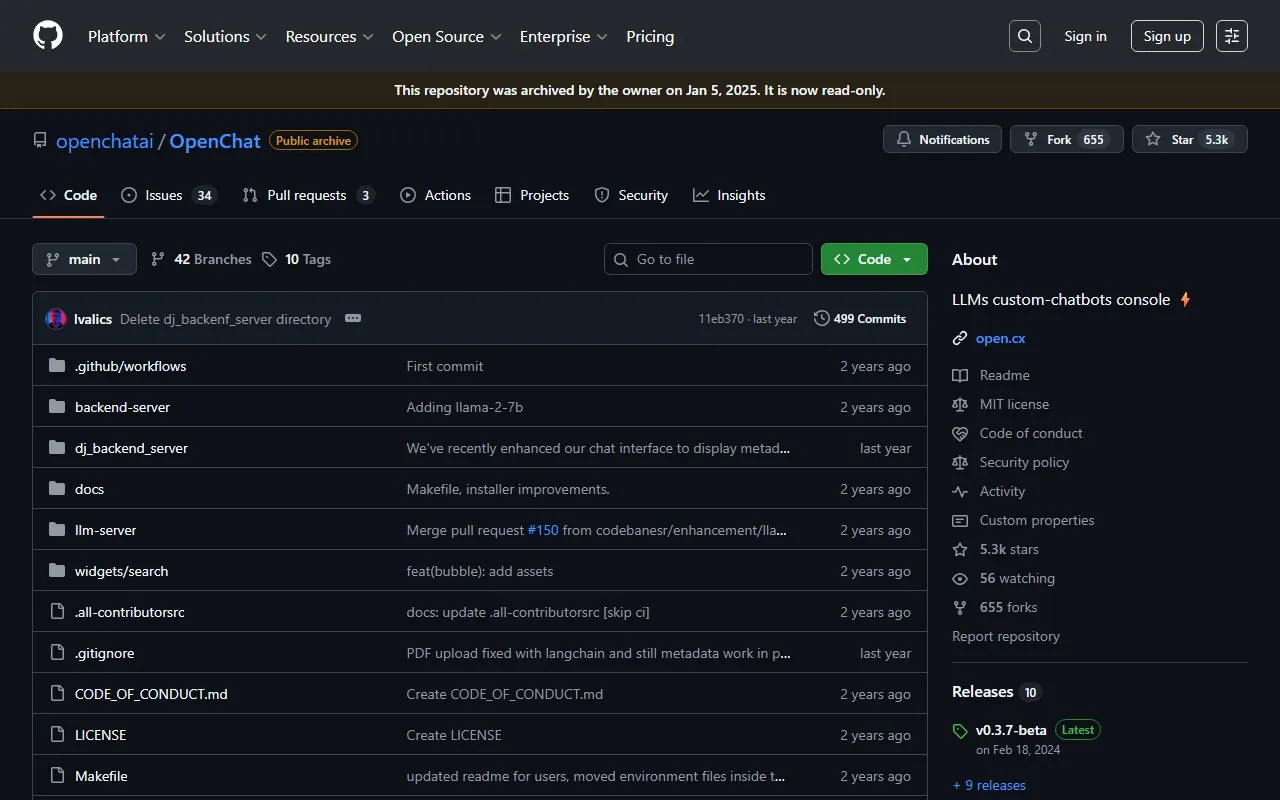Switch to the Issues tab
The image size is (1280, 800).
(168, 195)
